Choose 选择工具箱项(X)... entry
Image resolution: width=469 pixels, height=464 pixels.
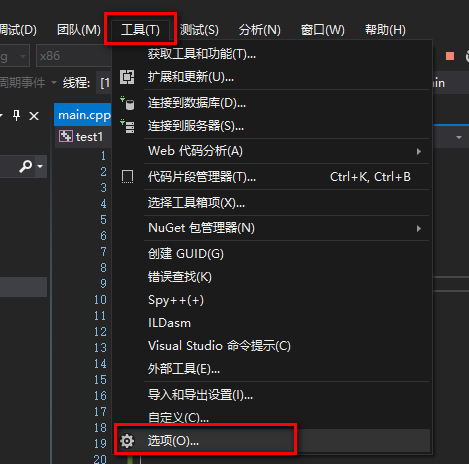[x=272, y=202]
